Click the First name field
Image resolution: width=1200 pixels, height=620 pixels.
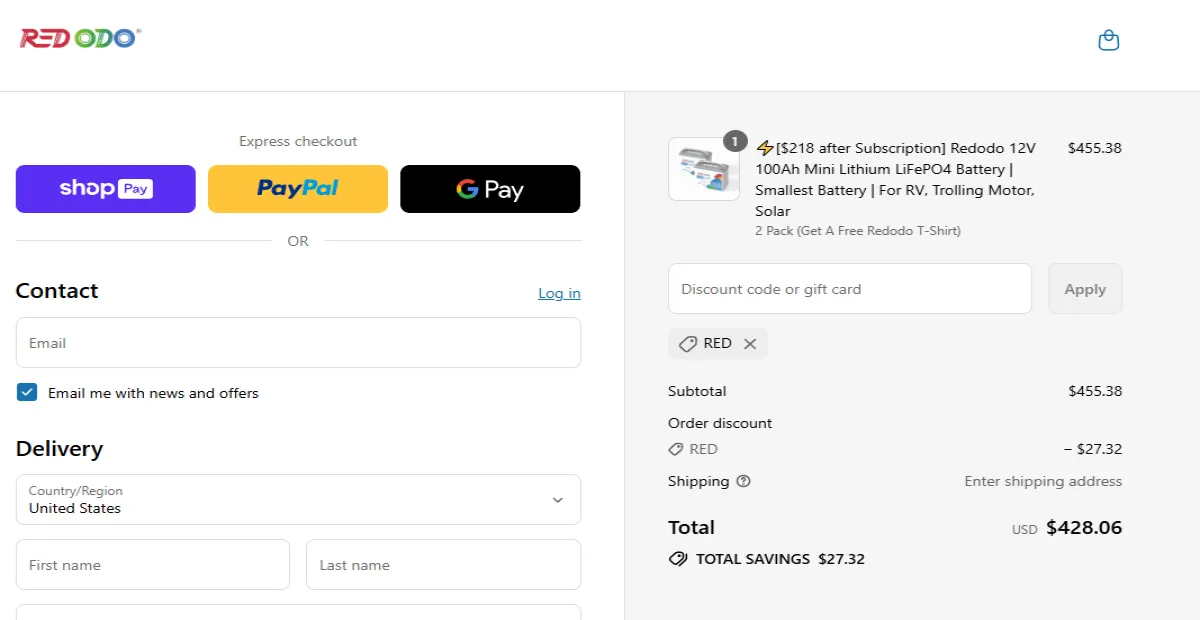153,565
